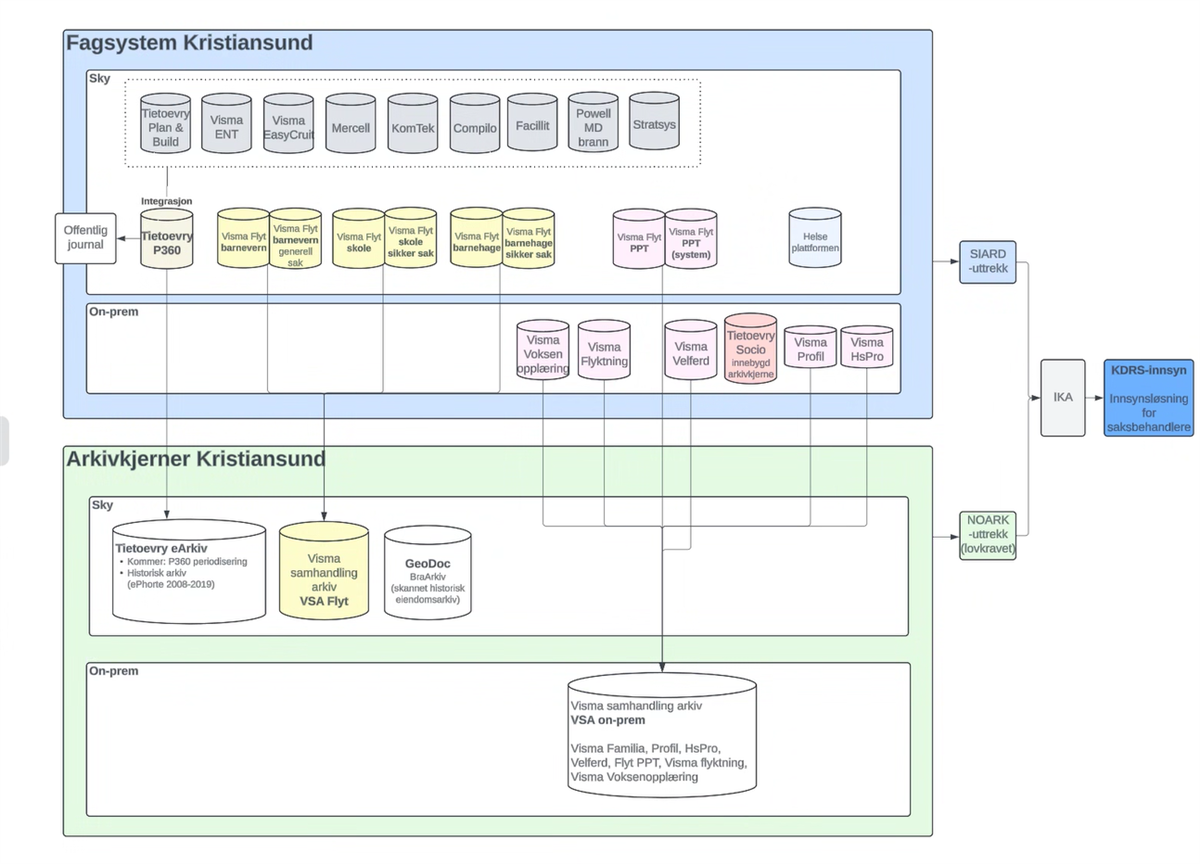Select the Visma Flyt barnehage cylinder

(476, 237)
